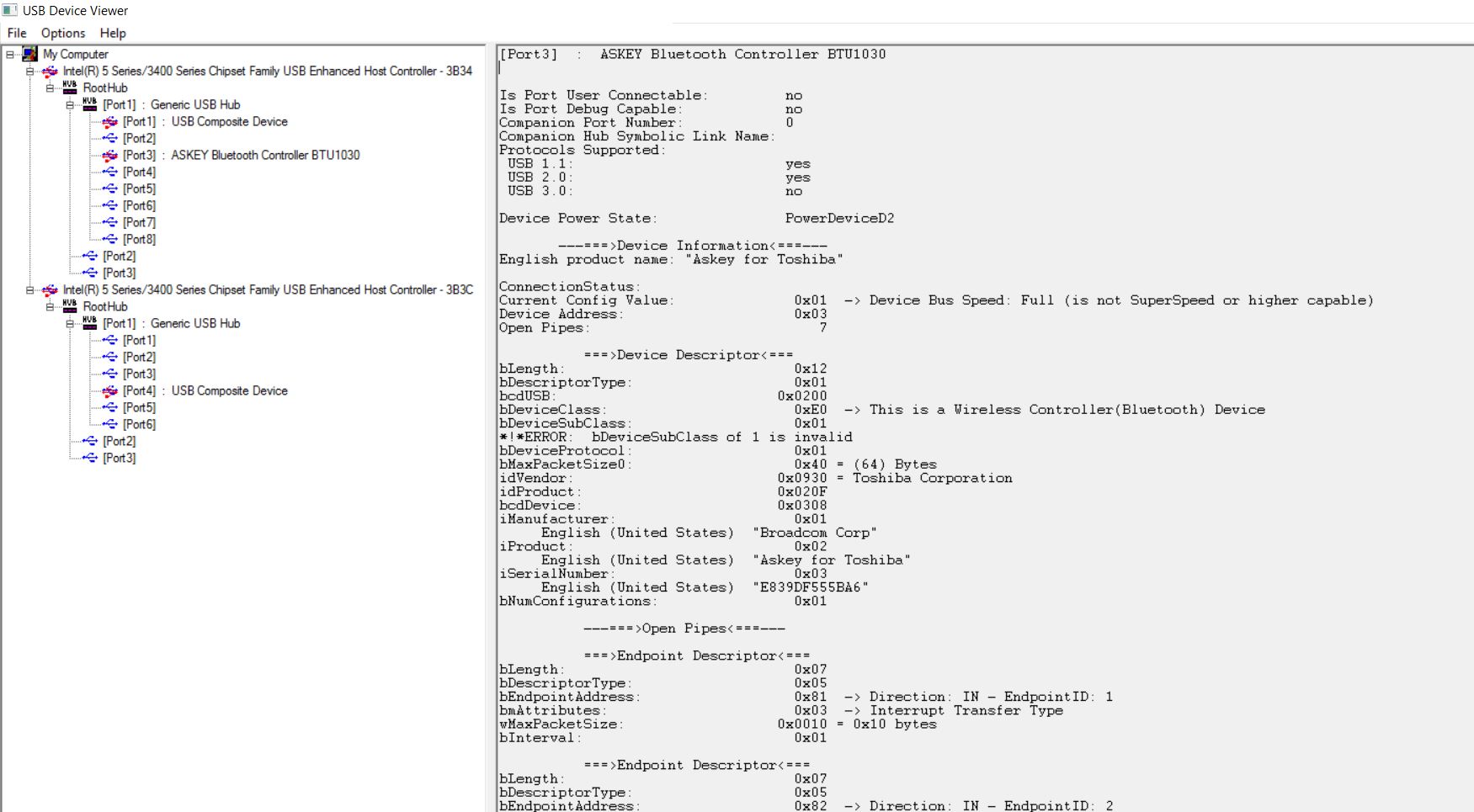Screen dimensions: 1474x812
Task: Click the RootHub hub icon under 3B3C controller
Action: (x=70, y=306)
